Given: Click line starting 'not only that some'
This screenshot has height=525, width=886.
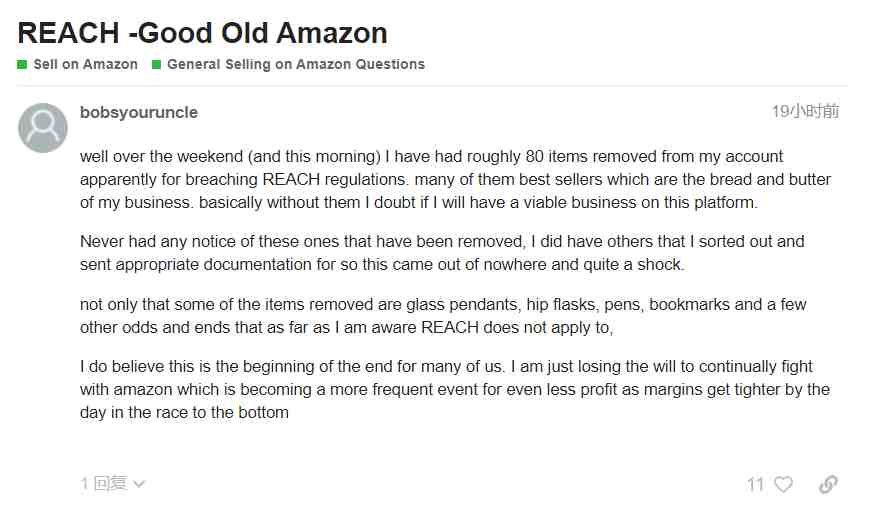Looking at the screenshot, I should coord(443,304).
